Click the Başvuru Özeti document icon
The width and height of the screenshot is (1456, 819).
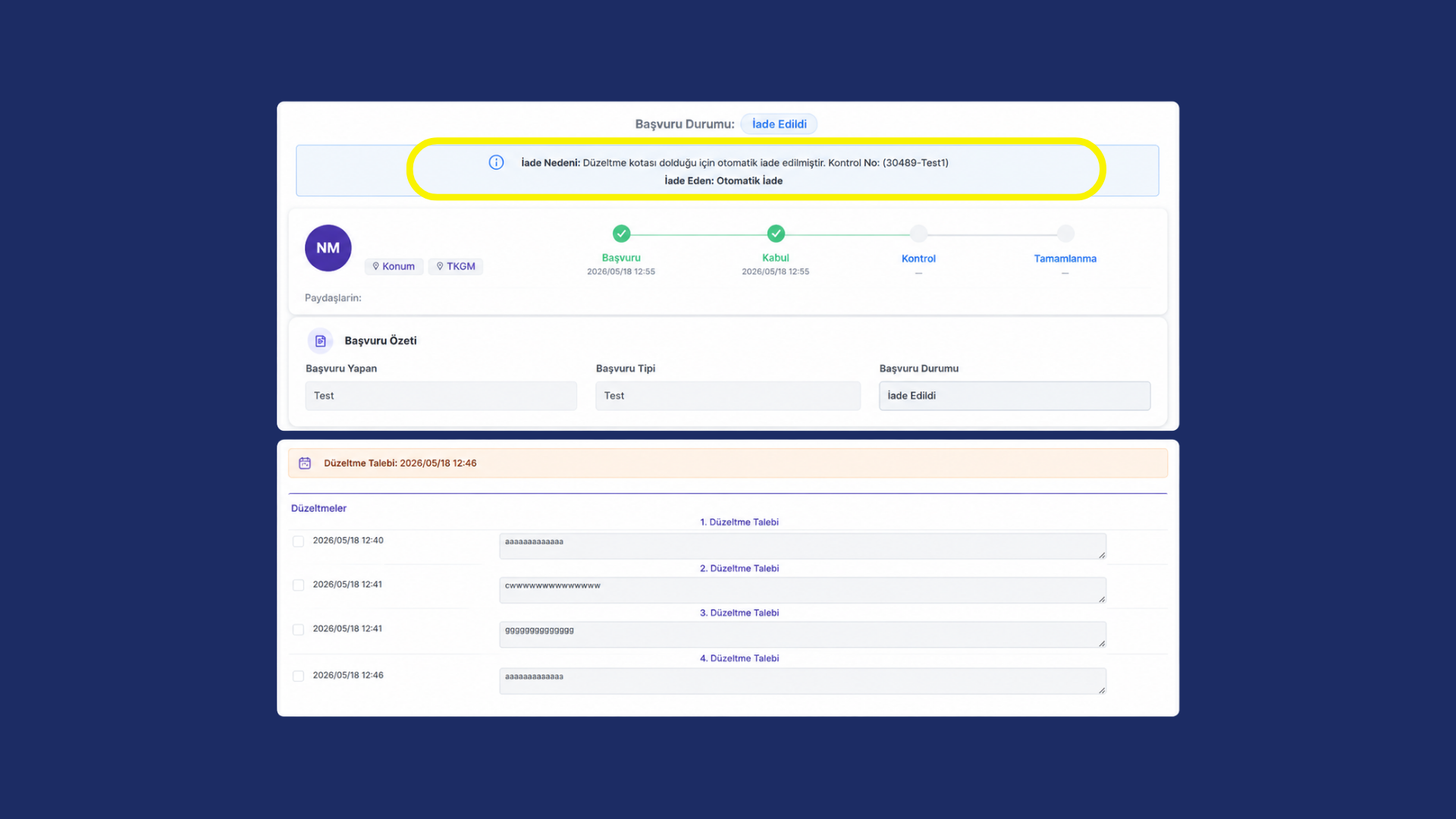pyautogui.click(x=320, y=341)
